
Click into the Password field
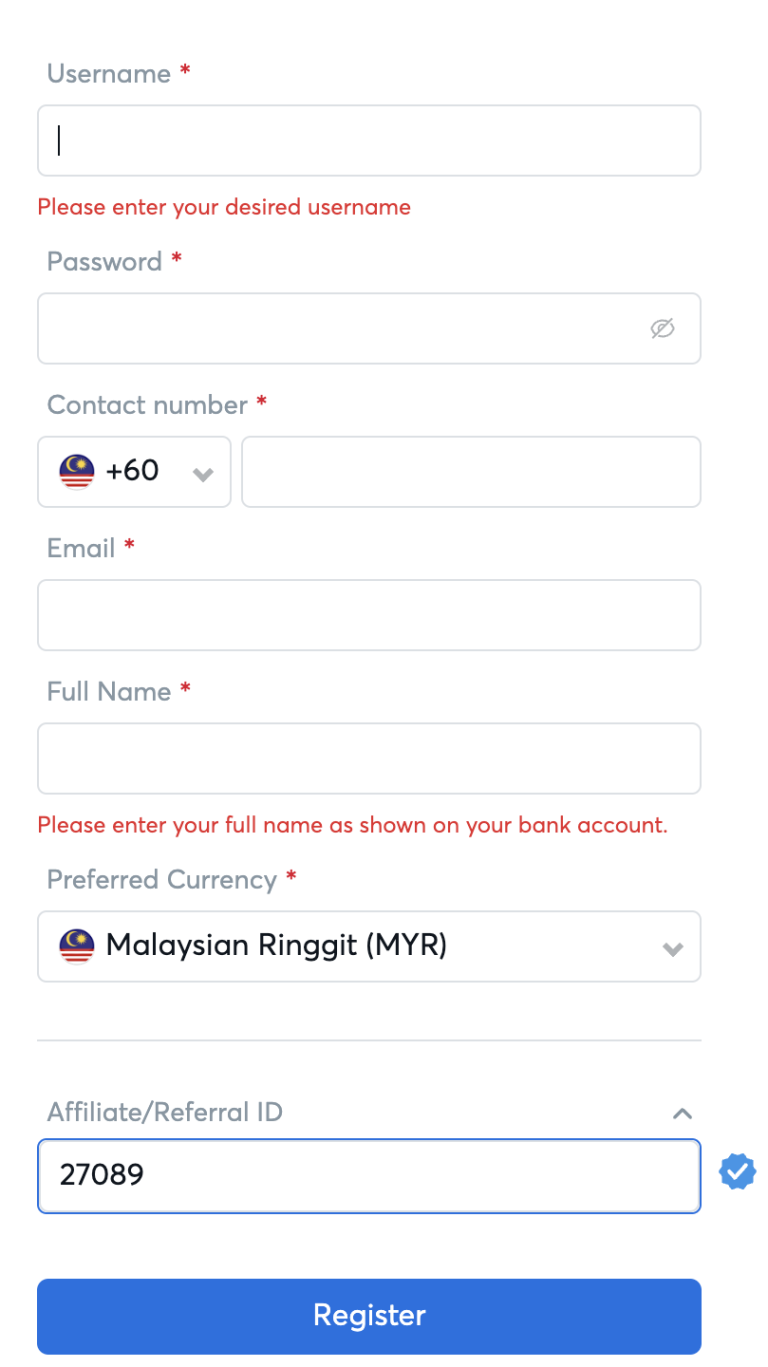[340, 328]
